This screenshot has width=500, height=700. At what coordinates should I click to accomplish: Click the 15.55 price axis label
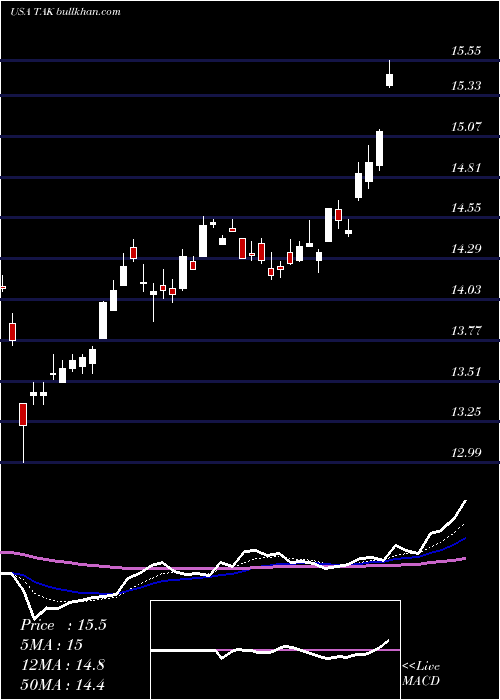466,51
